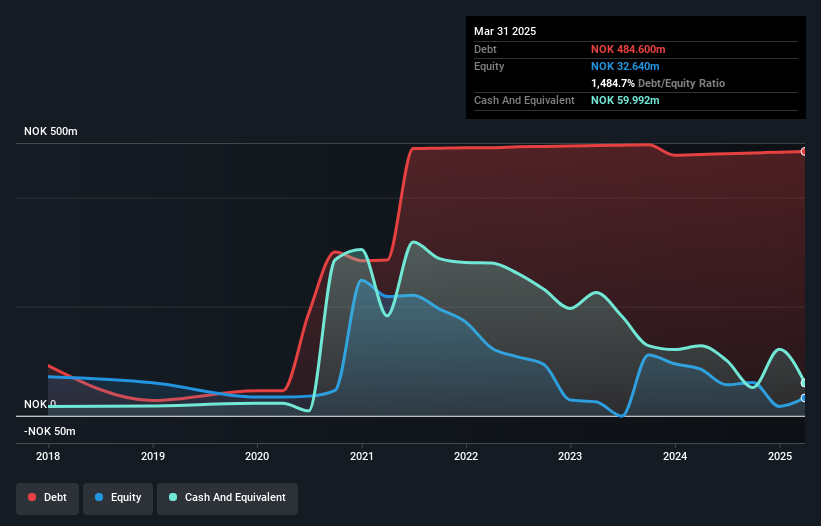Click the Debt label in tooltip

(485, 49)
